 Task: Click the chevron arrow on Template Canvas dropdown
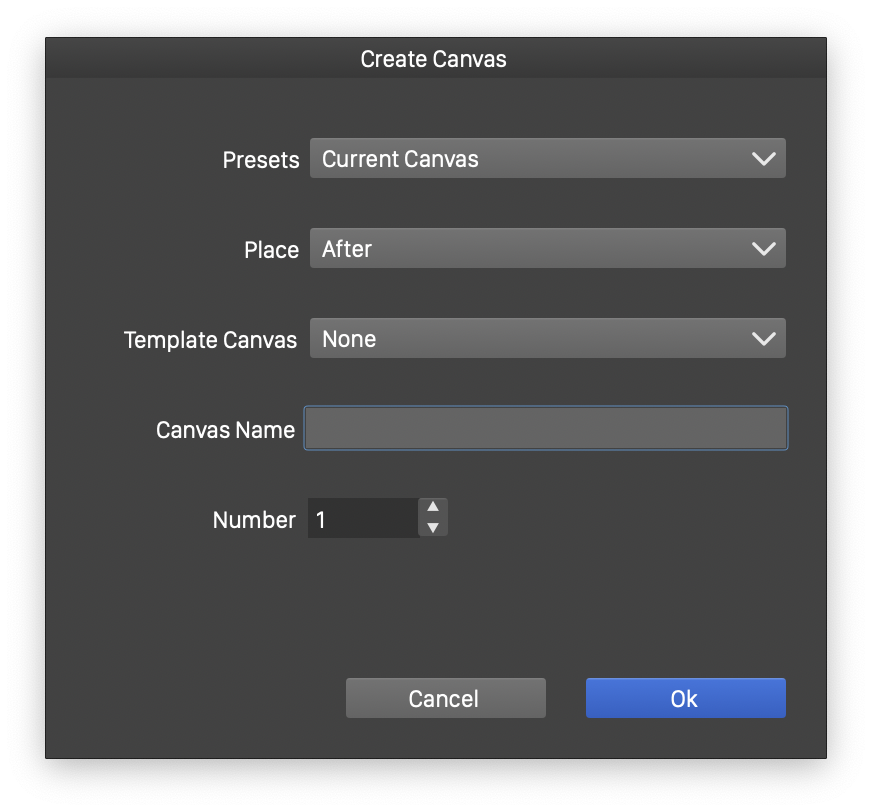pos(763,339)
